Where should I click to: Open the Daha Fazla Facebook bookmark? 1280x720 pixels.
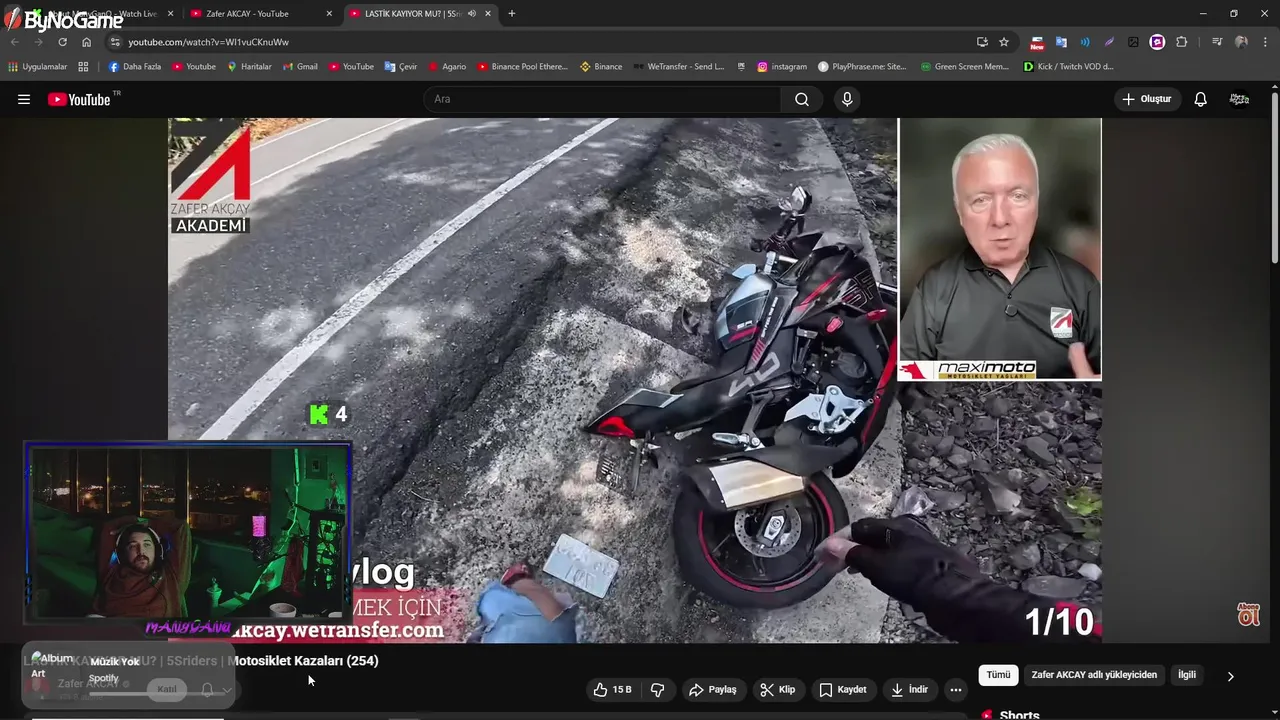(134, 67)
